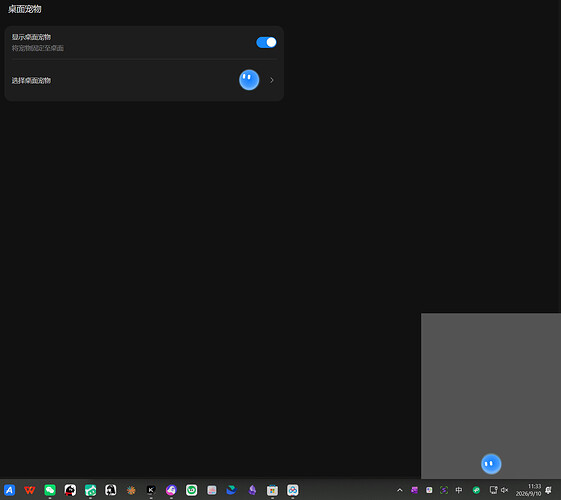Click the white square colorful tray icon

click(x=429, y=490)
